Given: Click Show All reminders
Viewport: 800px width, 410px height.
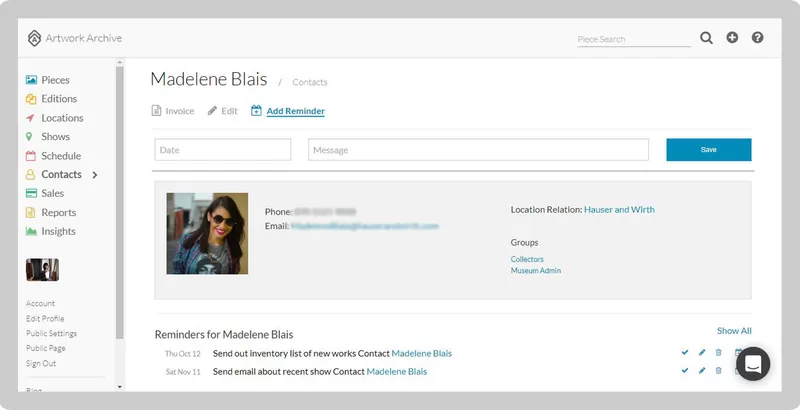Looking at the screenshot, I should 734,330.
